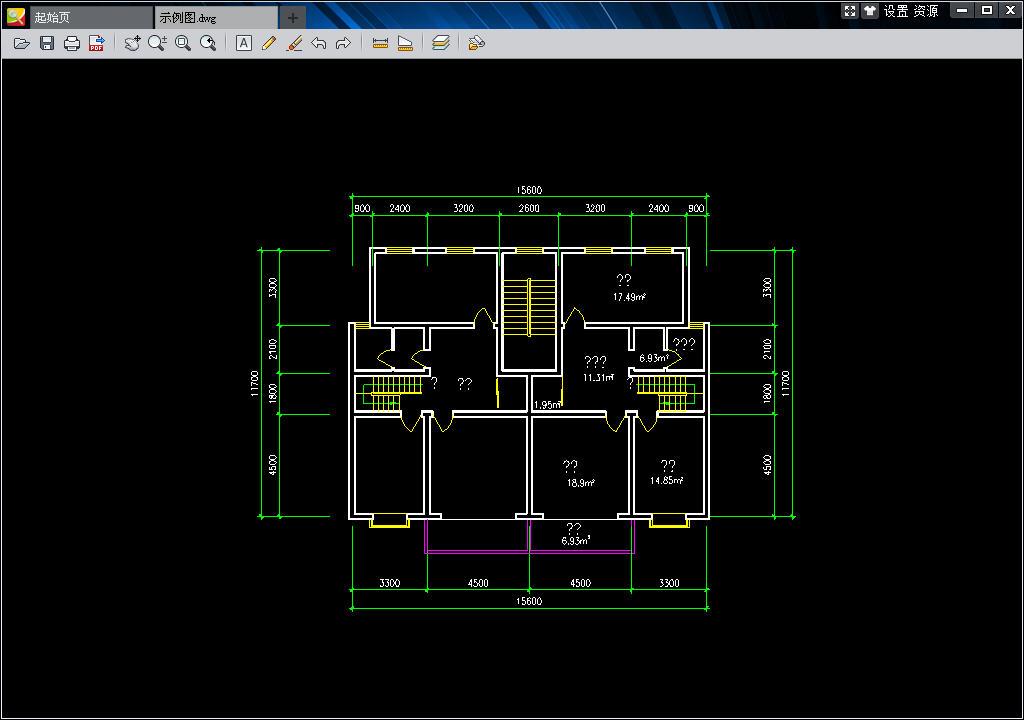1024x720 pixels.
Task: Undo the last action
Action: tap(319, 43)
